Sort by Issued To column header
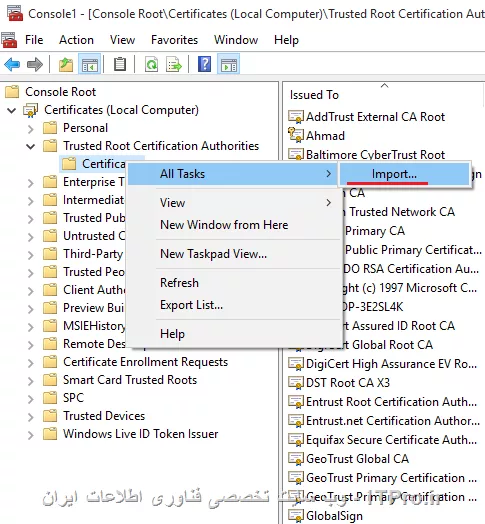Image resolution: width=485 pixels, height=524 pixels. [384, 95]
